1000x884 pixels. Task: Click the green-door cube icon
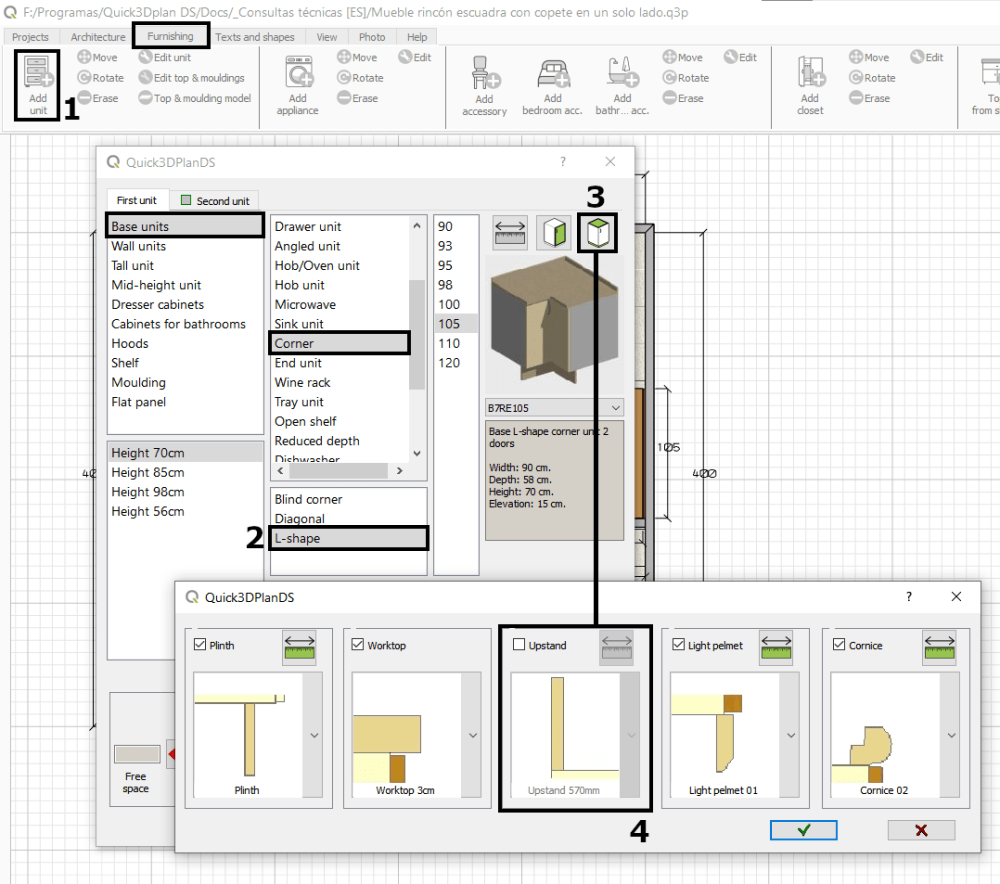[554, 232]
